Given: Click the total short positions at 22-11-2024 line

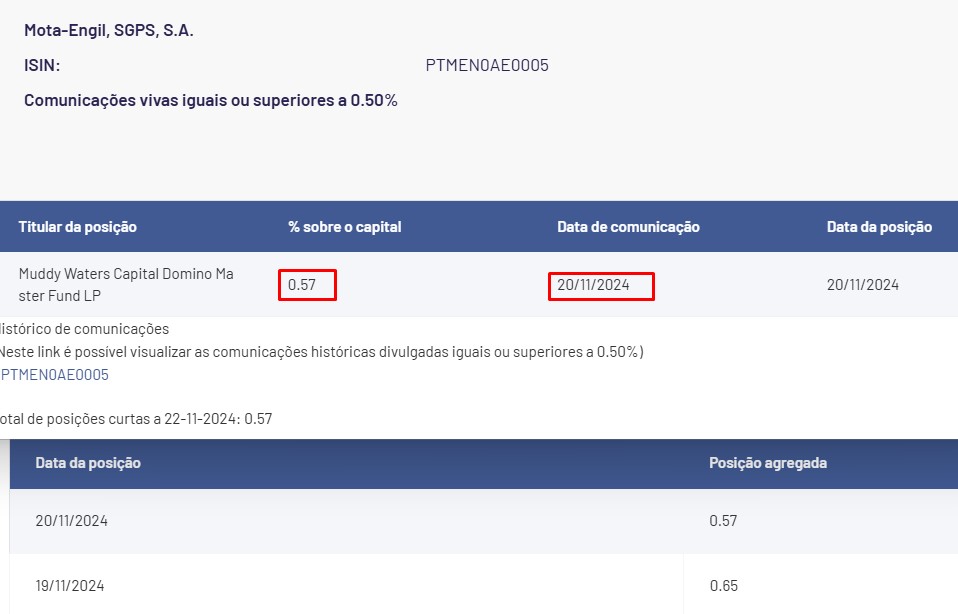Looking at the screenshot, I should 135,419.
